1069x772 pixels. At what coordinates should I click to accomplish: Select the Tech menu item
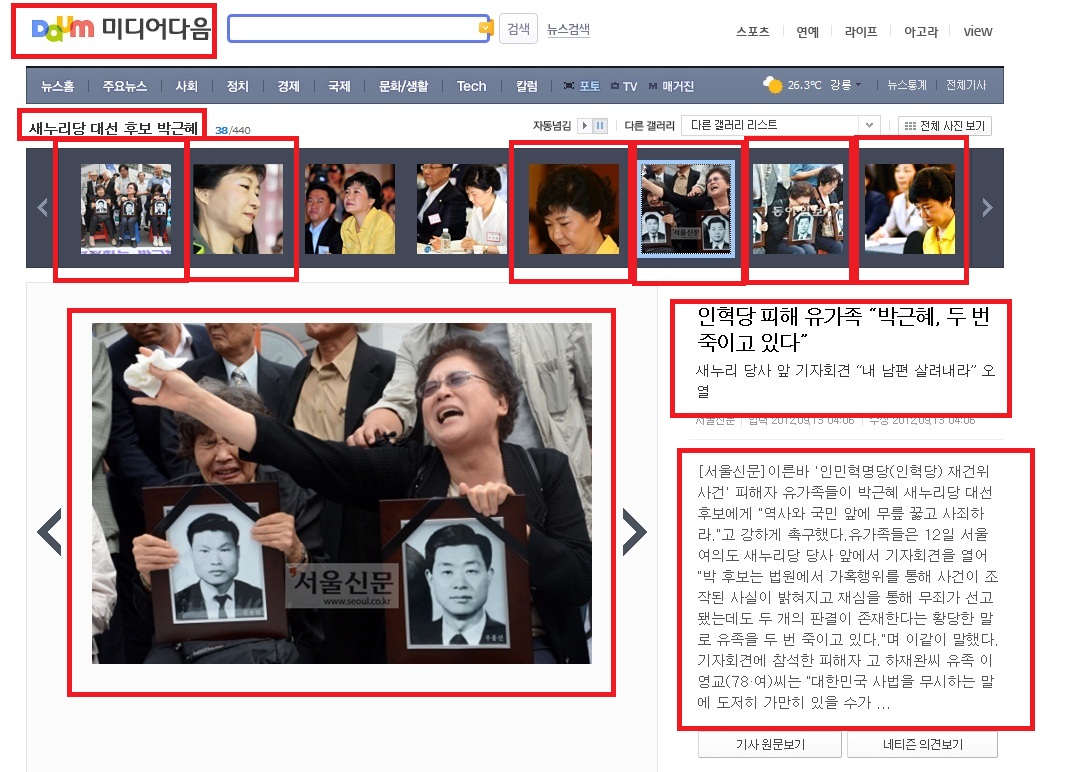pyautogui.click(x=472, y=86)
